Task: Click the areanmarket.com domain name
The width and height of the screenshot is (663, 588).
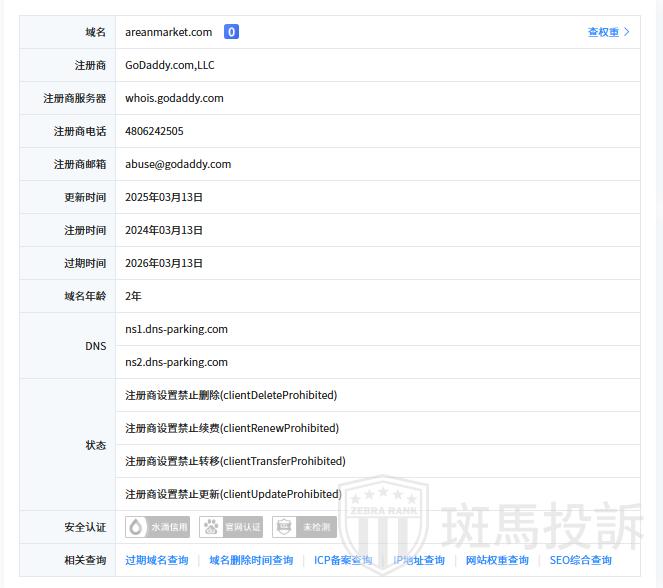Action: pos(168,32)
